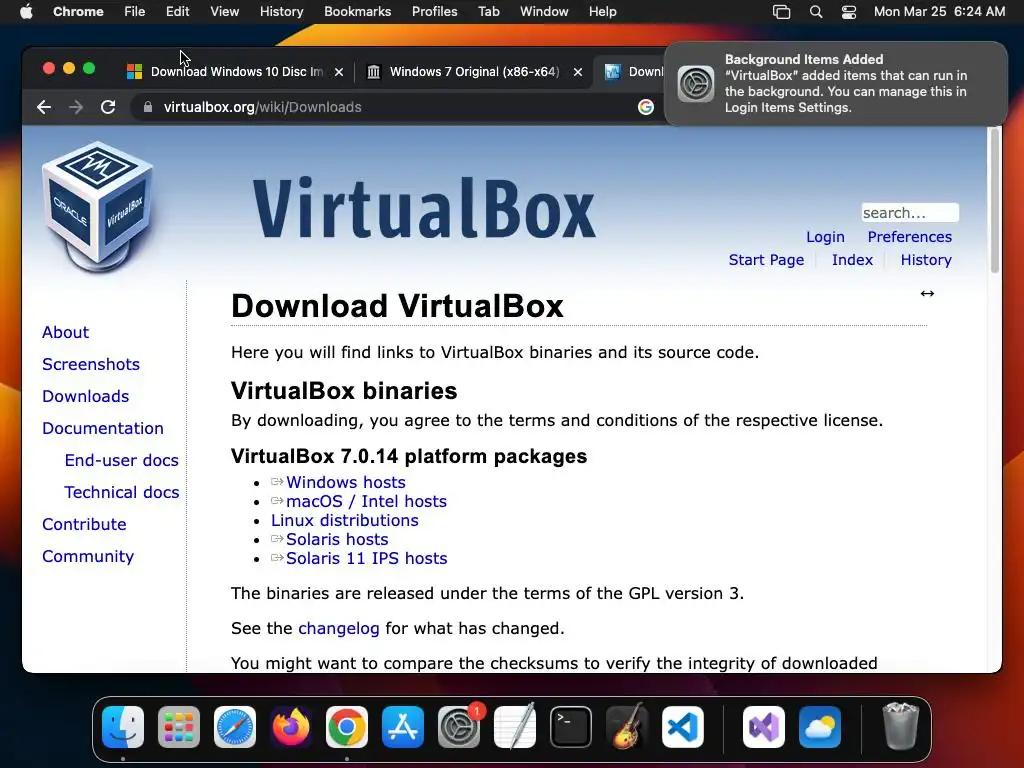Click the Solaris hosts link

(337, 539)
